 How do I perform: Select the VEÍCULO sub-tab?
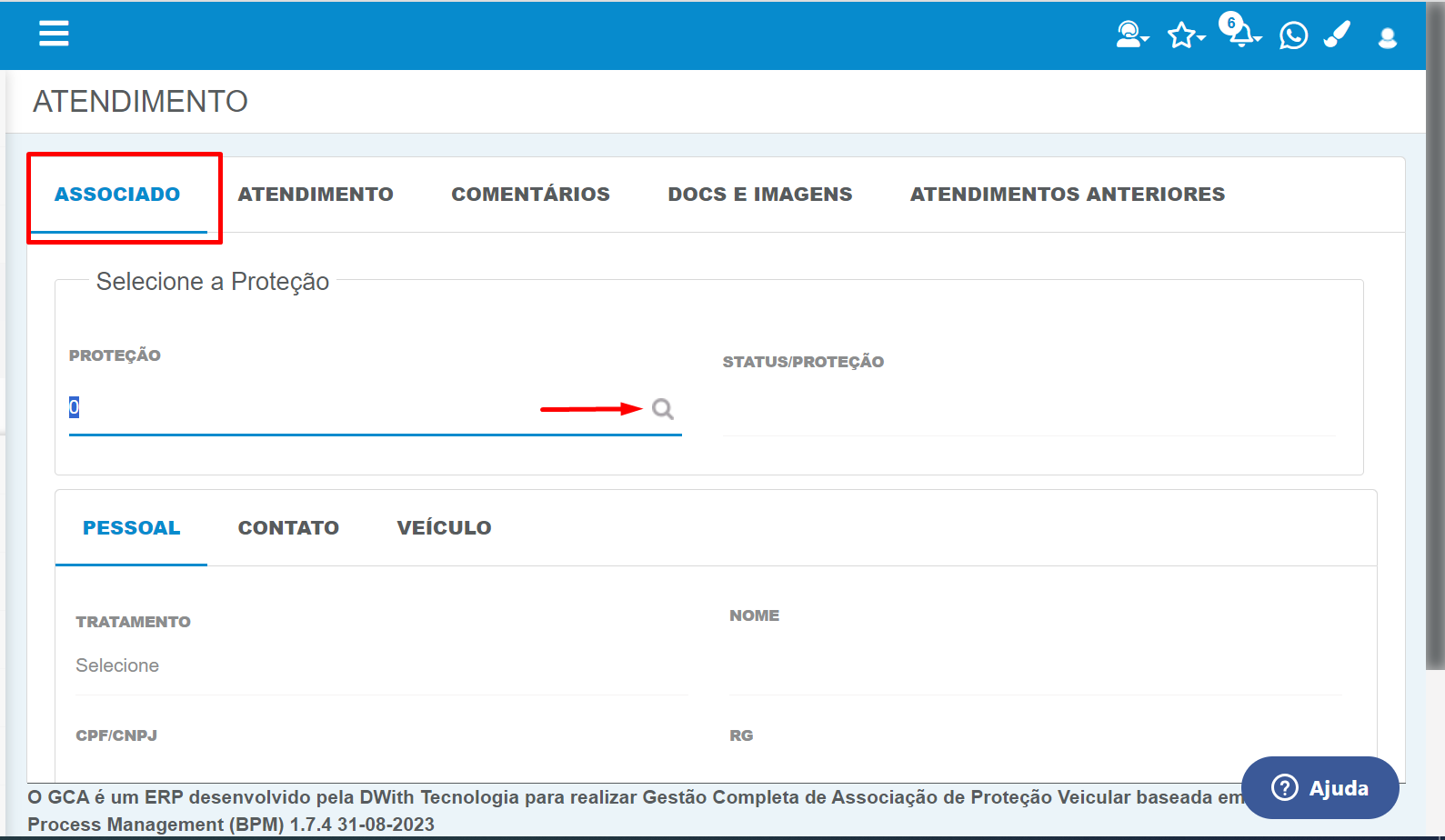click(444, 528)
